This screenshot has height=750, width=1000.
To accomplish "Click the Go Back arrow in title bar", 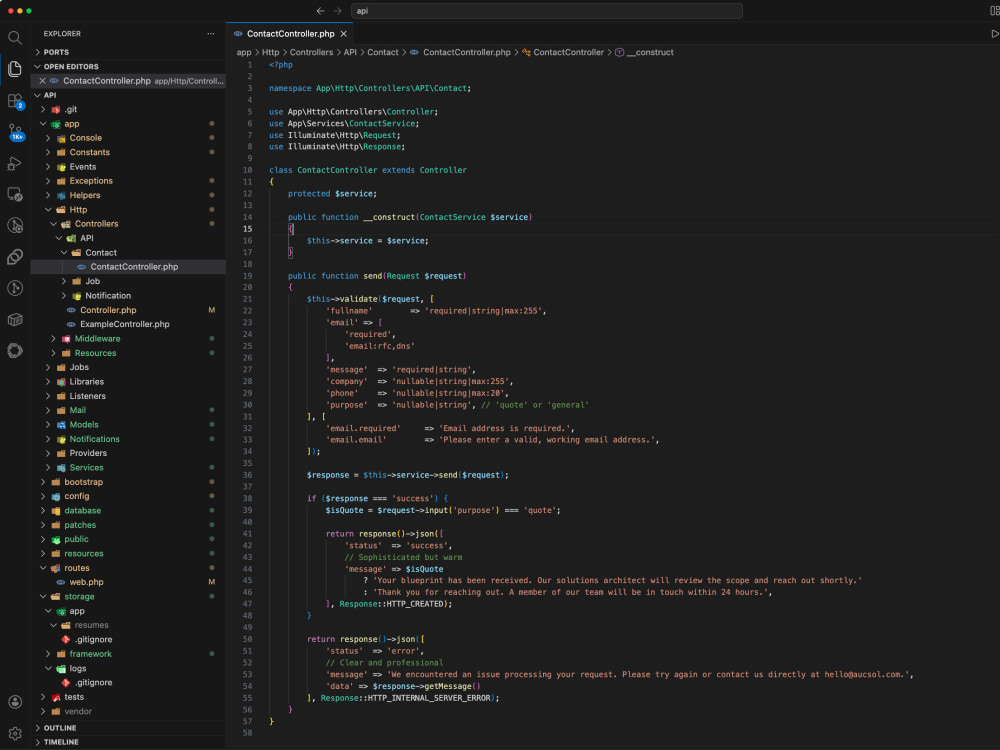I will [320, 11].
